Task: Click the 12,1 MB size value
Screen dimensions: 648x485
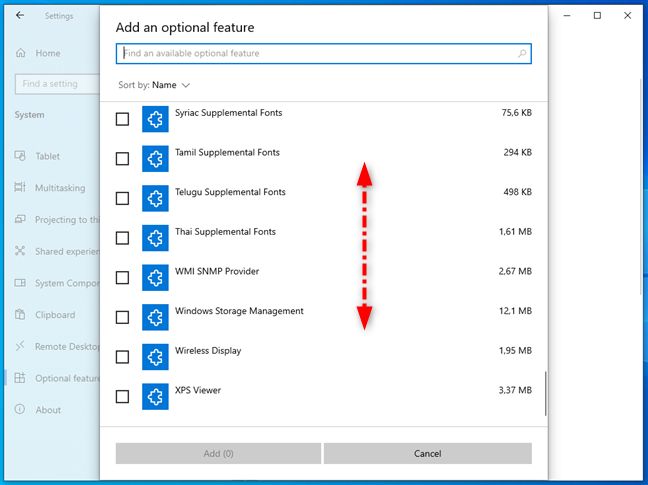Action: (515, 311)
